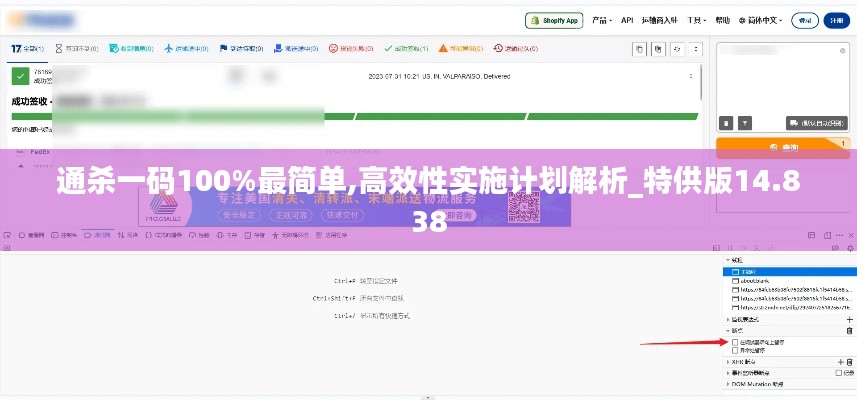Open the 产品 dropdown menu

click(602, 21)
